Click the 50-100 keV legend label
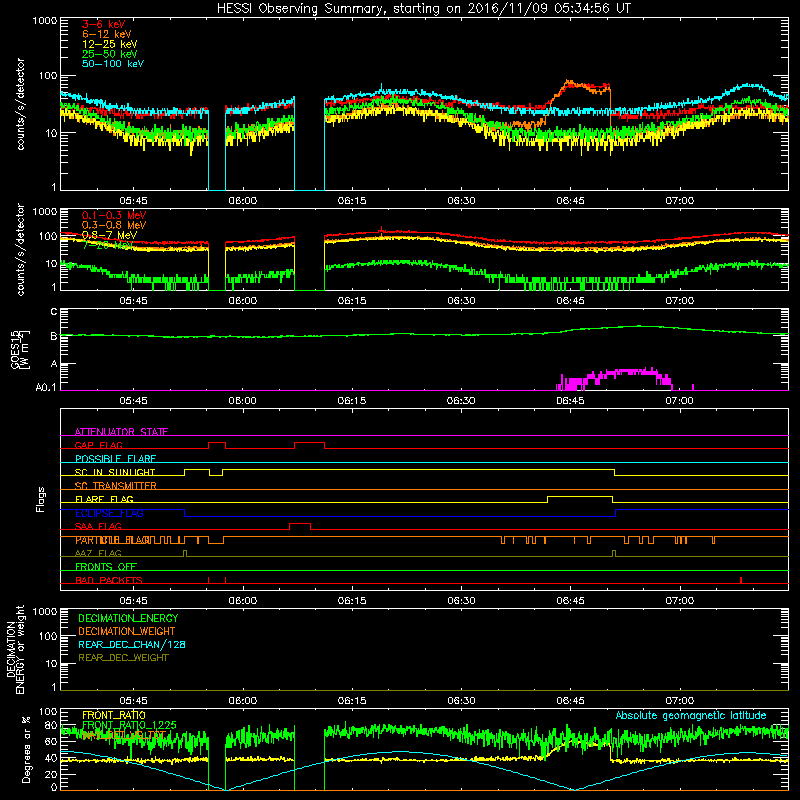Screen dimensions: 800x800 [x=113, y=64]
